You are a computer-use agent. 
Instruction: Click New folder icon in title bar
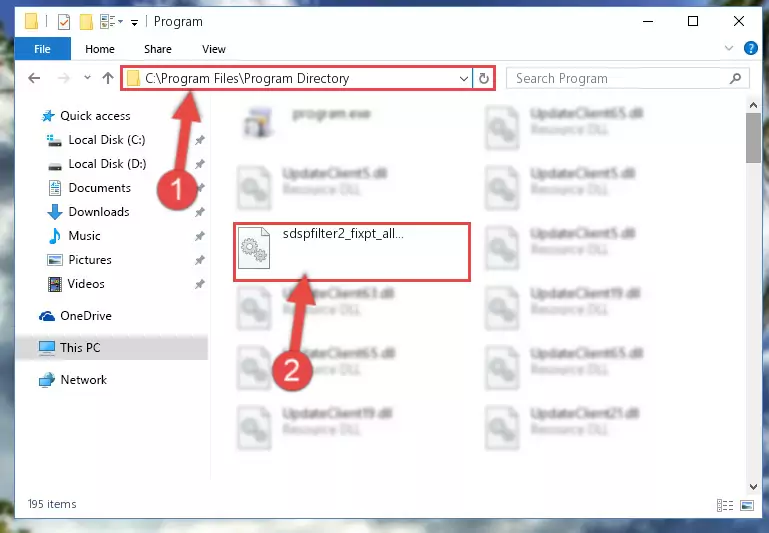[x=86, y=22]
